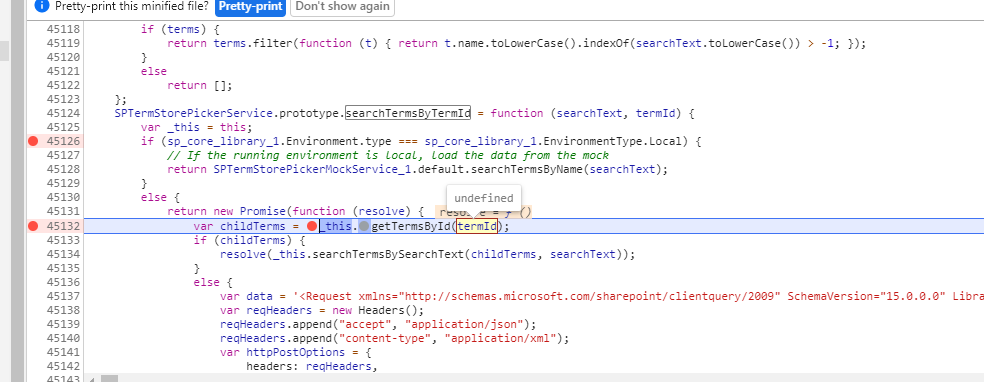
Task: Click line number 45124 in gutter
Action: pos(63,114)
